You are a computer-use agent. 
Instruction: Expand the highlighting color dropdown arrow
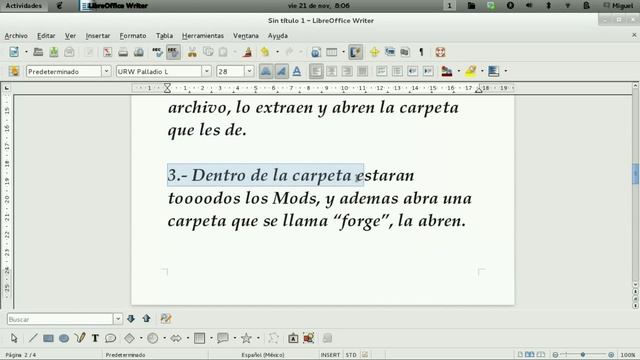click(482, 71)
